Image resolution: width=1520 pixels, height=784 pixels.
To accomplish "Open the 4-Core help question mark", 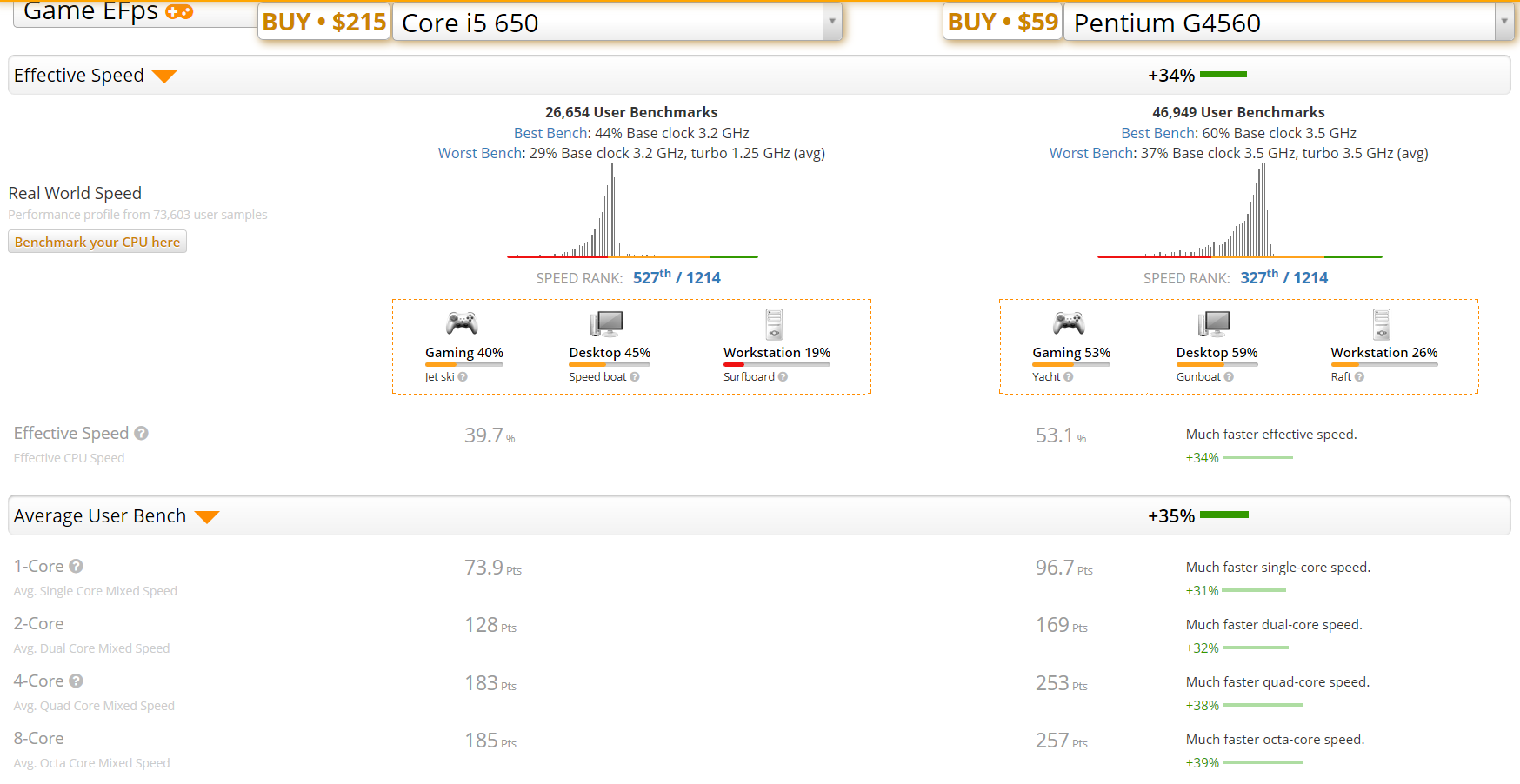I will tap(76, 681).
